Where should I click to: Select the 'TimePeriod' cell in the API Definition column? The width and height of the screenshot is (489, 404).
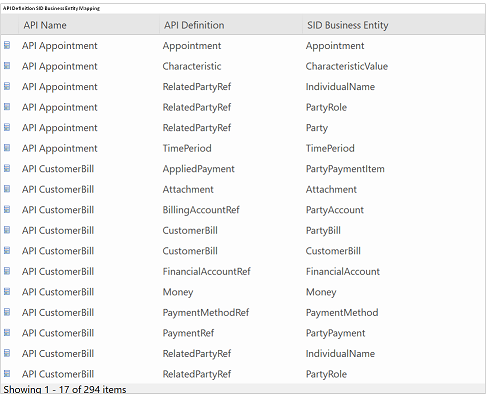(x=187, y=148)
